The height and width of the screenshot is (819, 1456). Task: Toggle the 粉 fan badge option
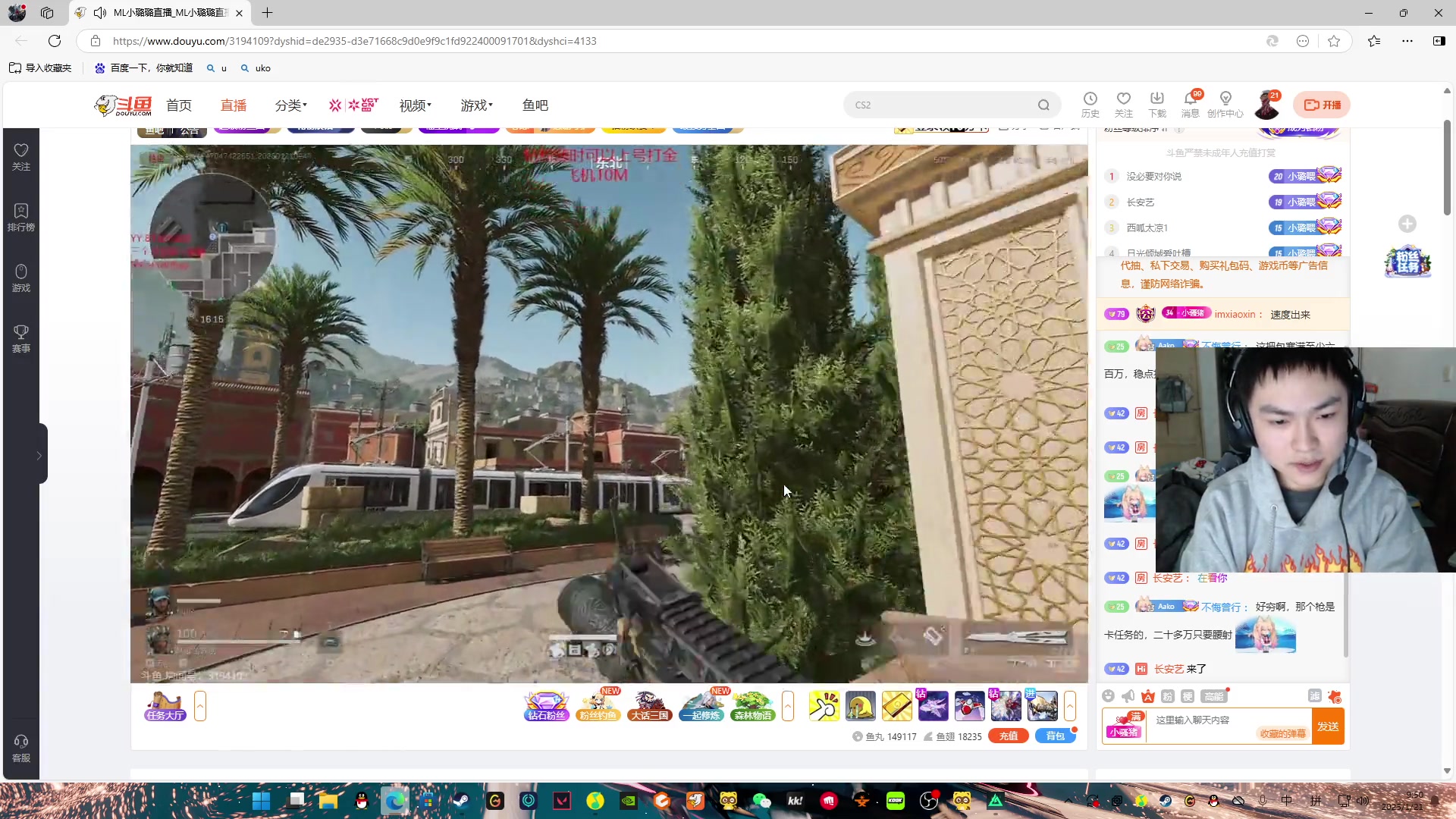[x=1168, y=696]
